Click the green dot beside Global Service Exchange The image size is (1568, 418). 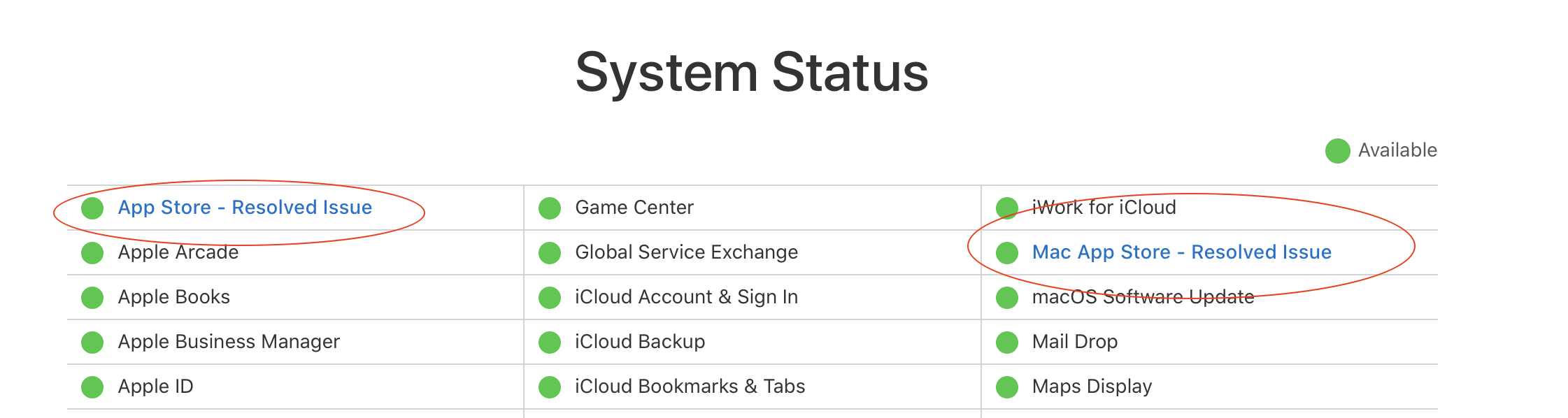point(550,253)
